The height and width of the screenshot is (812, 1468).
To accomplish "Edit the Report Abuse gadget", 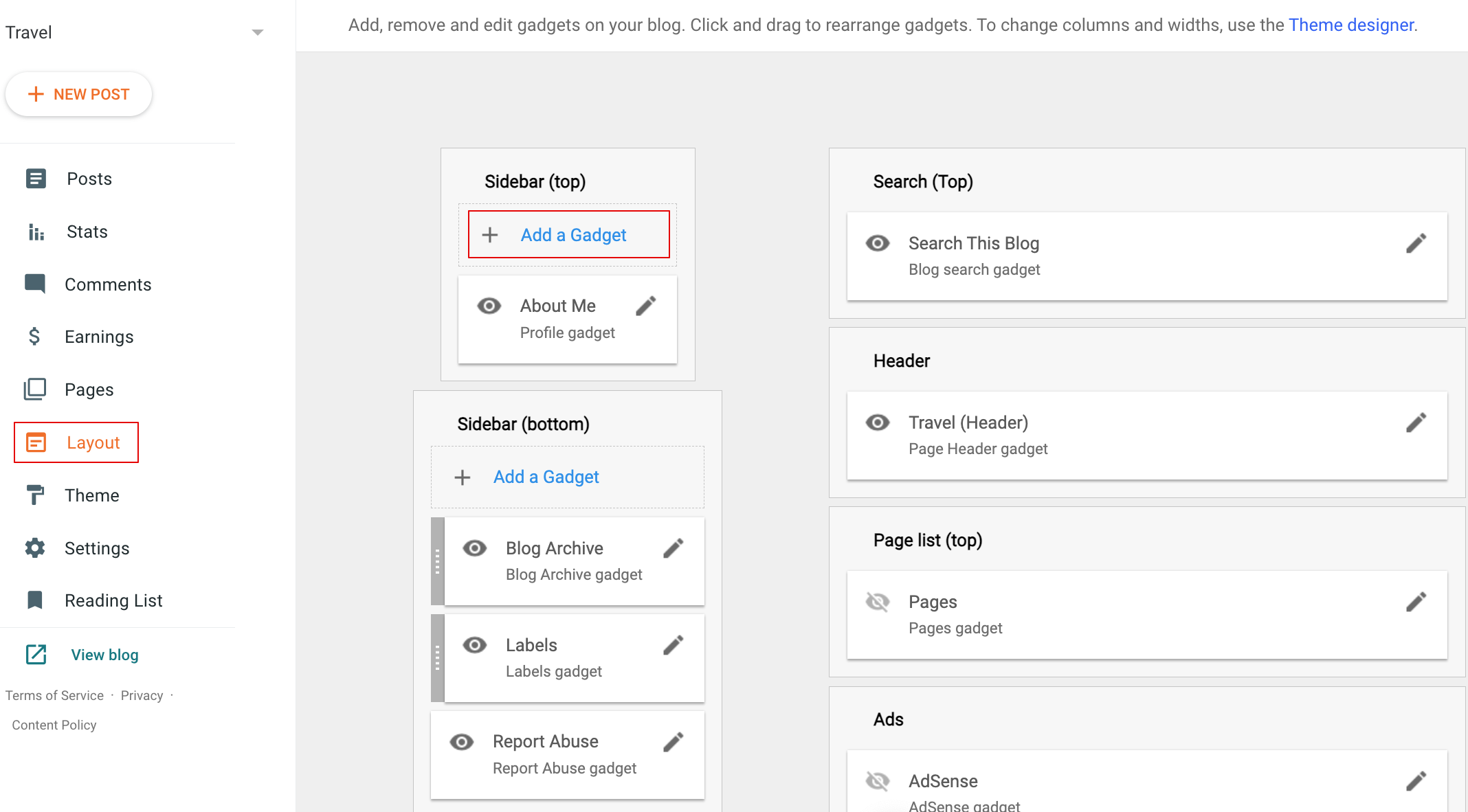I will click(x=674, y=742).
